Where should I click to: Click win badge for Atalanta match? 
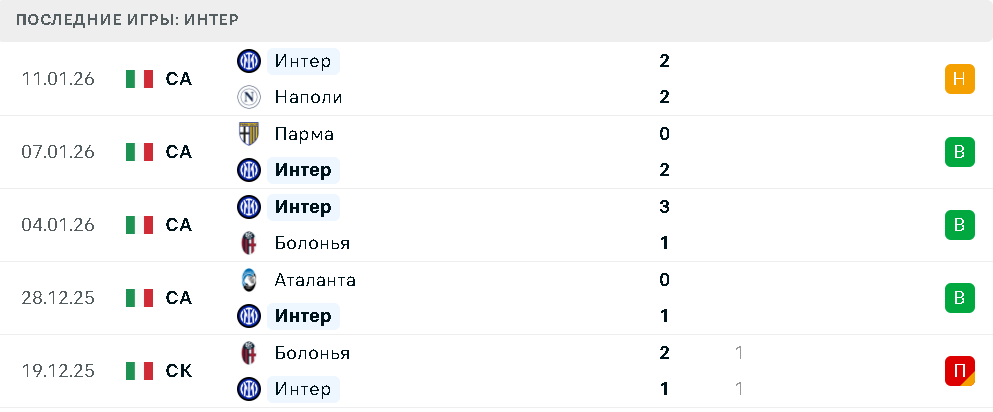(959, 298)
